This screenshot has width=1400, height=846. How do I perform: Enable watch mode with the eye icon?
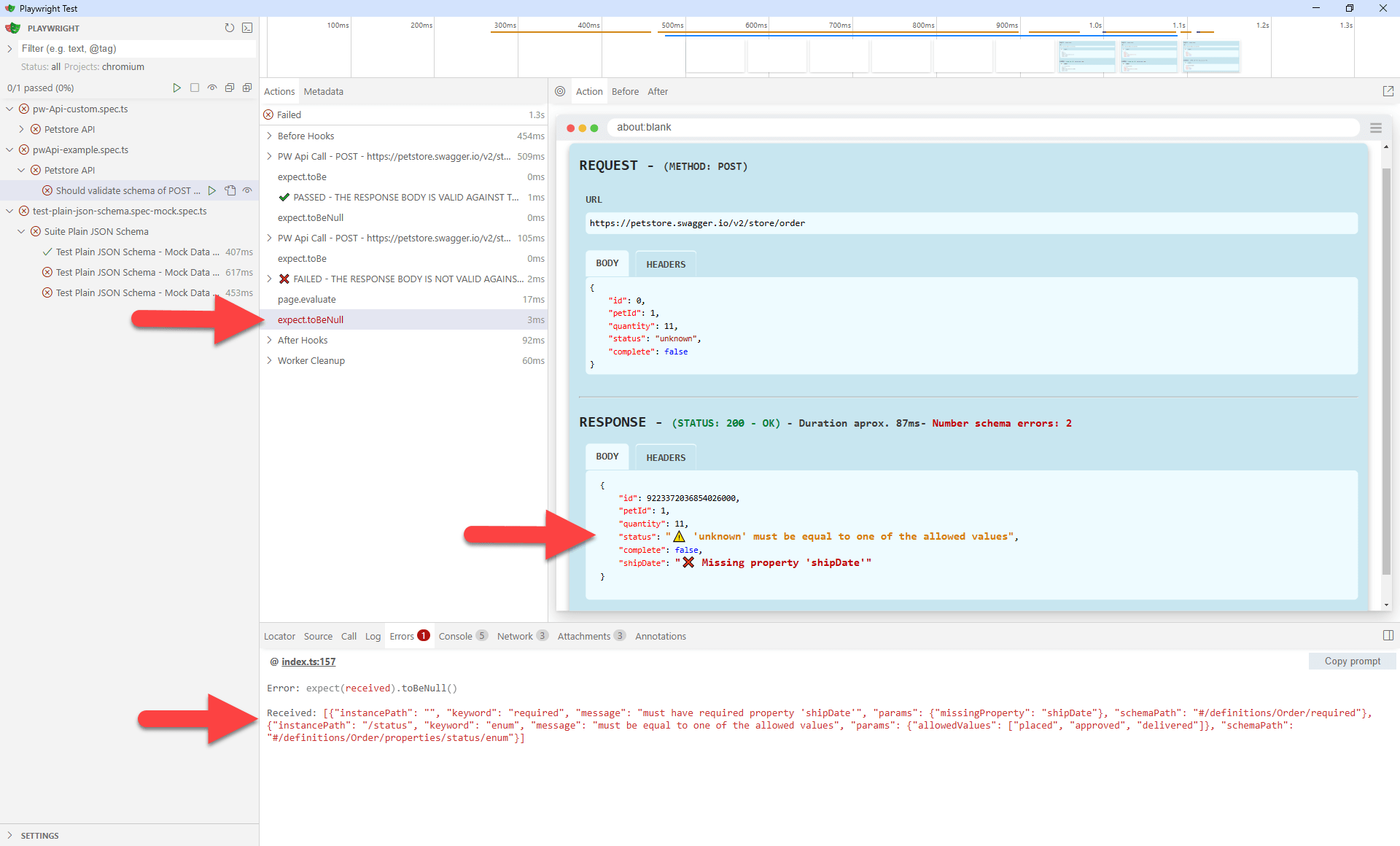[x=212, y=88]
